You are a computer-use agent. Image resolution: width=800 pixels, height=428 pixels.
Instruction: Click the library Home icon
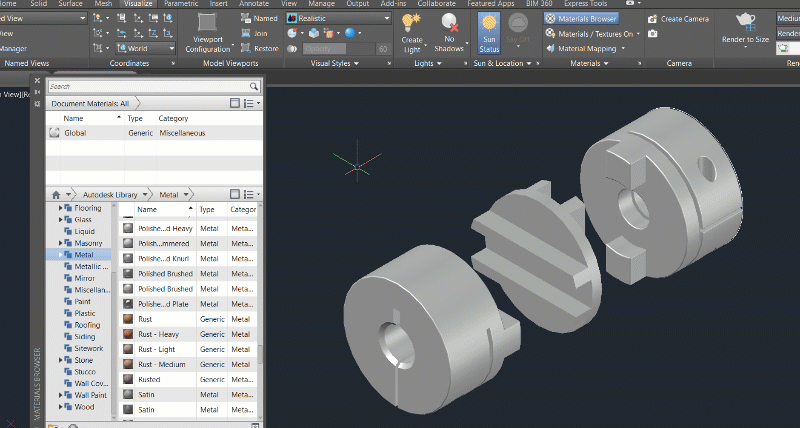tap(57, 194)
